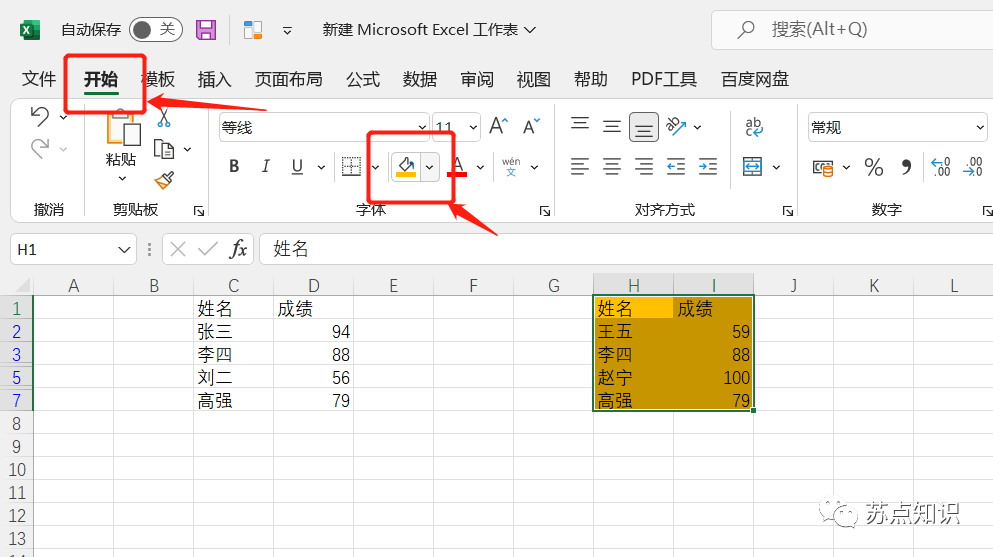Click the search box 搜索(Alt+Q)

click(852, 30)
